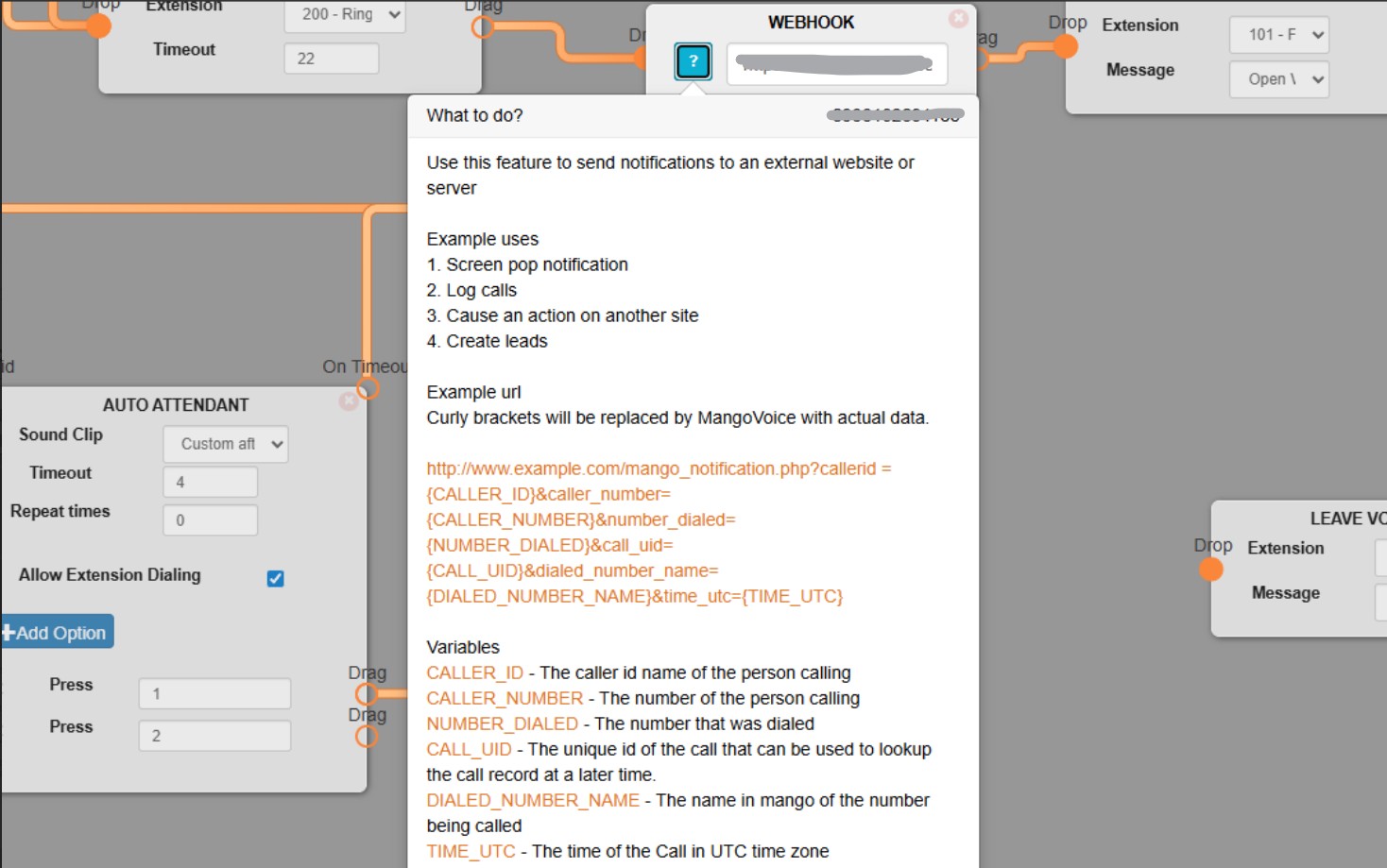The width and height of the screenshot is (1387, 868).
Task: Toggle Allow Extension Dialing checkbox
Action: pos(275,578)
